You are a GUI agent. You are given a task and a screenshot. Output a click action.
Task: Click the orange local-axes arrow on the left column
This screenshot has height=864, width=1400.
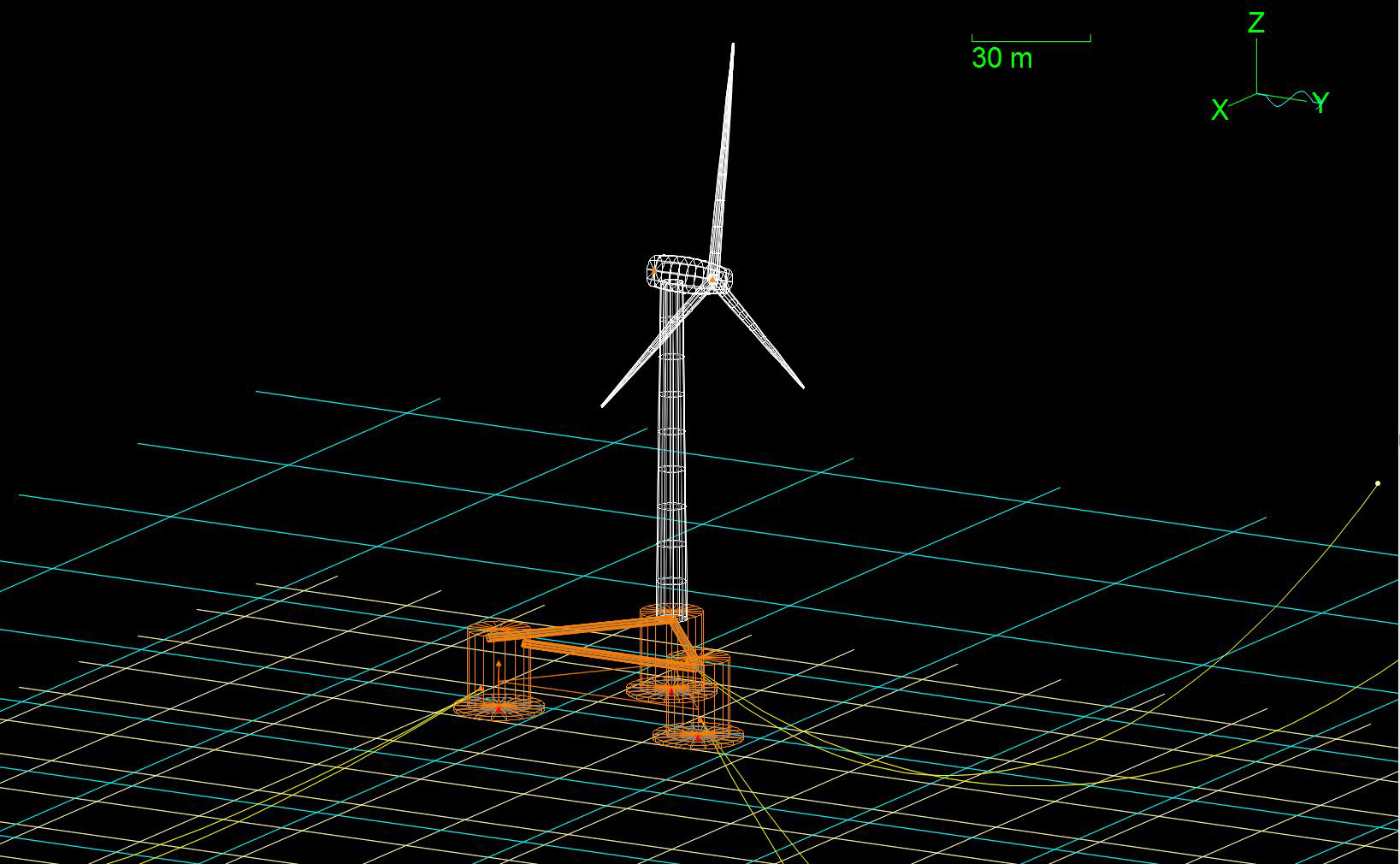(499, 676)
